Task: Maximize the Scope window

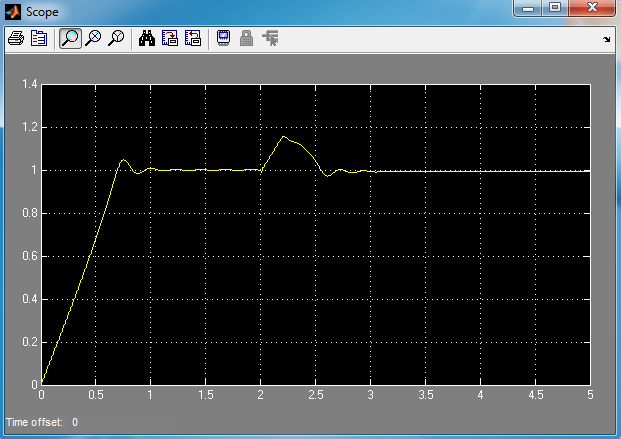Action: (555, 9)
